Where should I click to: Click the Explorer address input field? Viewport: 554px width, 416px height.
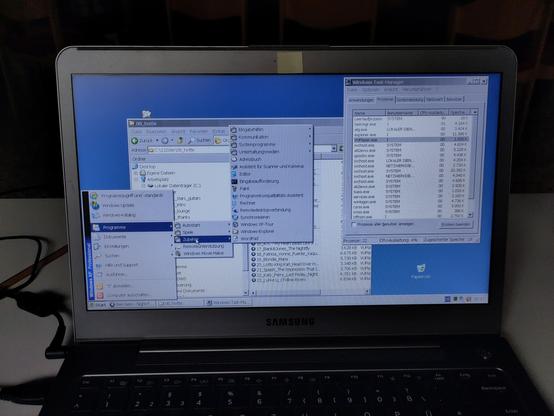pos(240,150)
